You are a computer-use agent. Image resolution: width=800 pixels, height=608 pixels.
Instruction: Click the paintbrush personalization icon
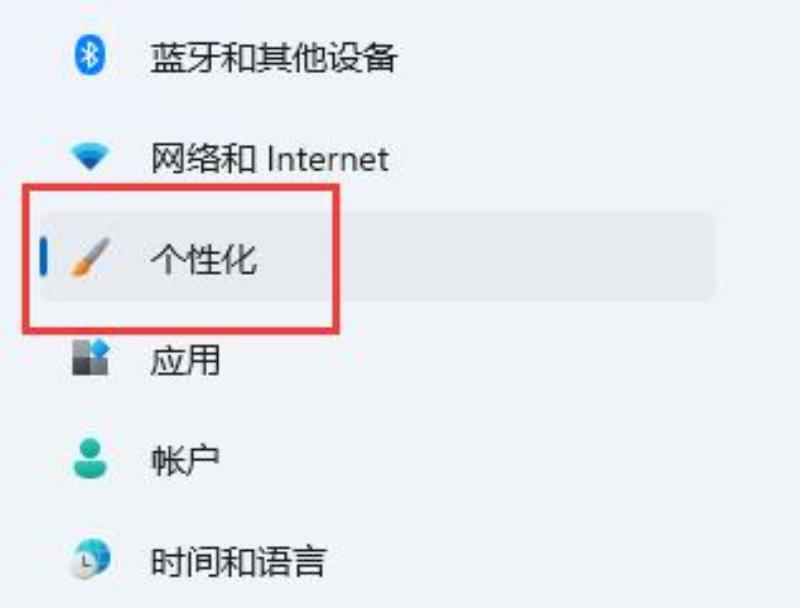coord(90,257)
